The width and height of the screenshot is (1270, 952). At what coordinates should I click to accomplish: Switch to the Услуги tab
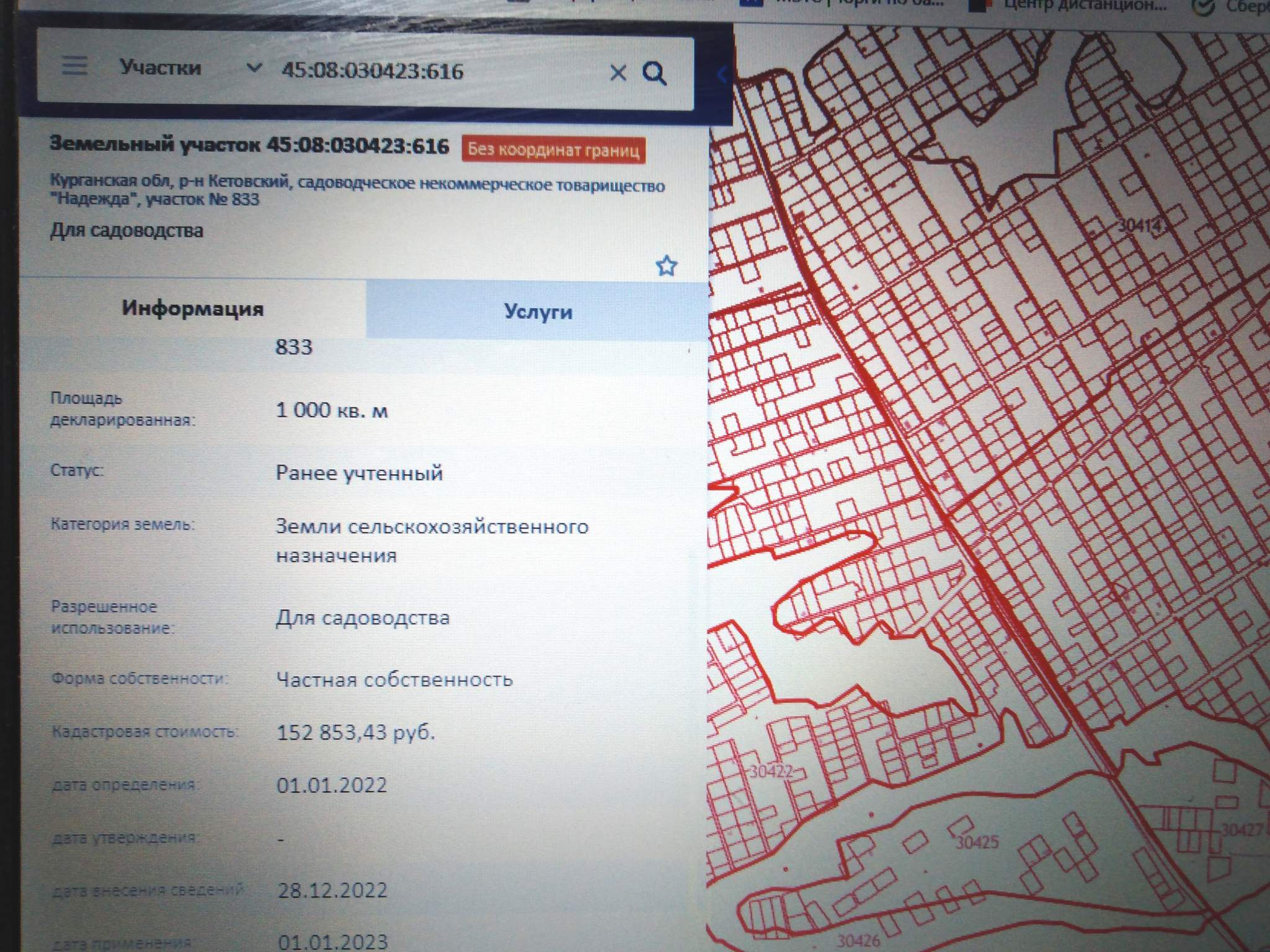[537, 311]
